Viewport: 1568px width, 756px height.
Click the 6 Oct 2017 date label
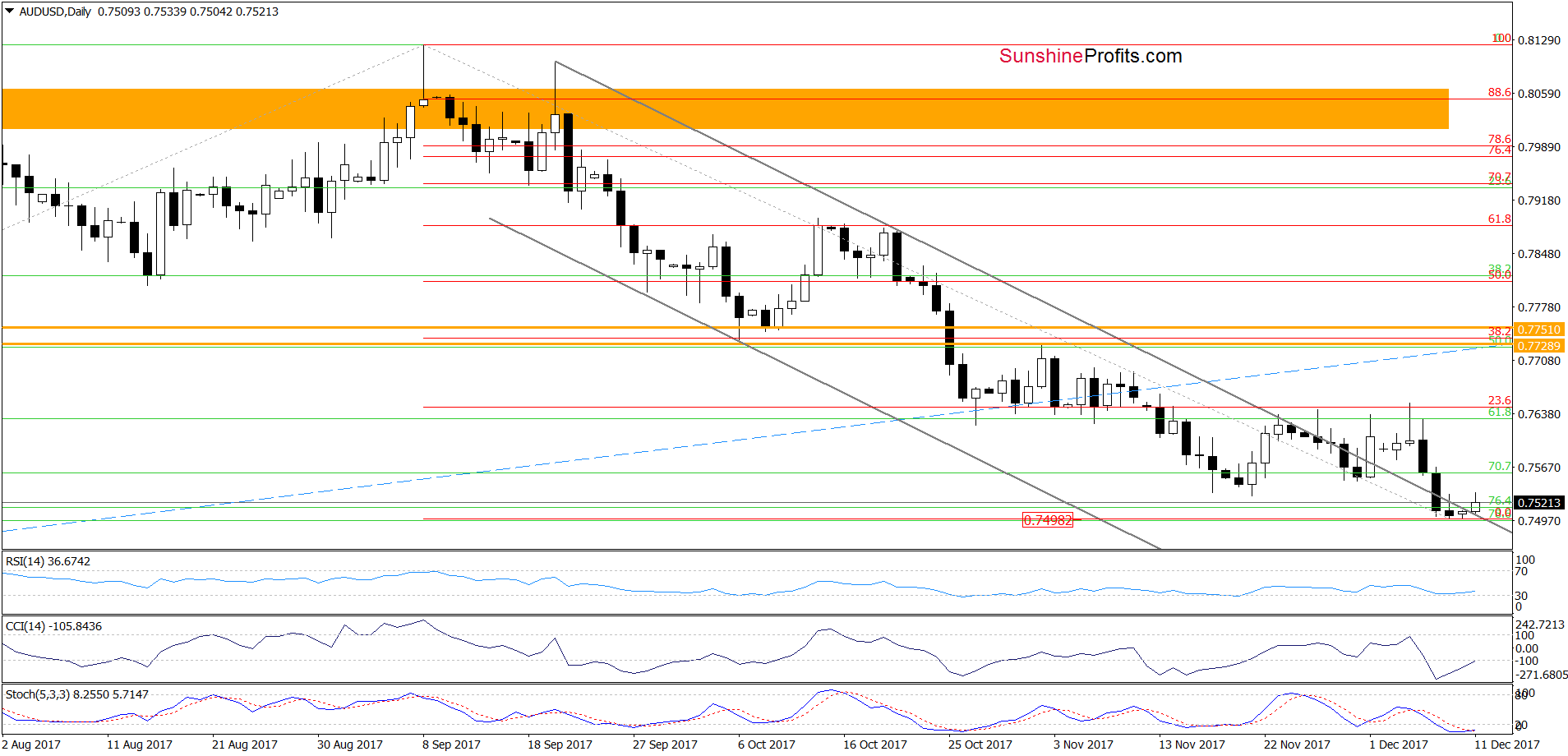(767, 744)
